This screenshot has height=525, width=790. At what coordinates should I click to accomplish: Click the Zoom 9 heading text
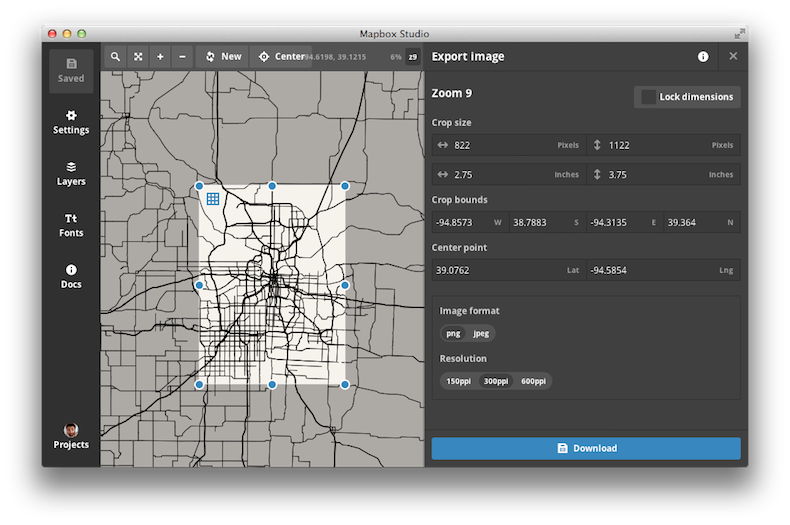tap(452, 93)
